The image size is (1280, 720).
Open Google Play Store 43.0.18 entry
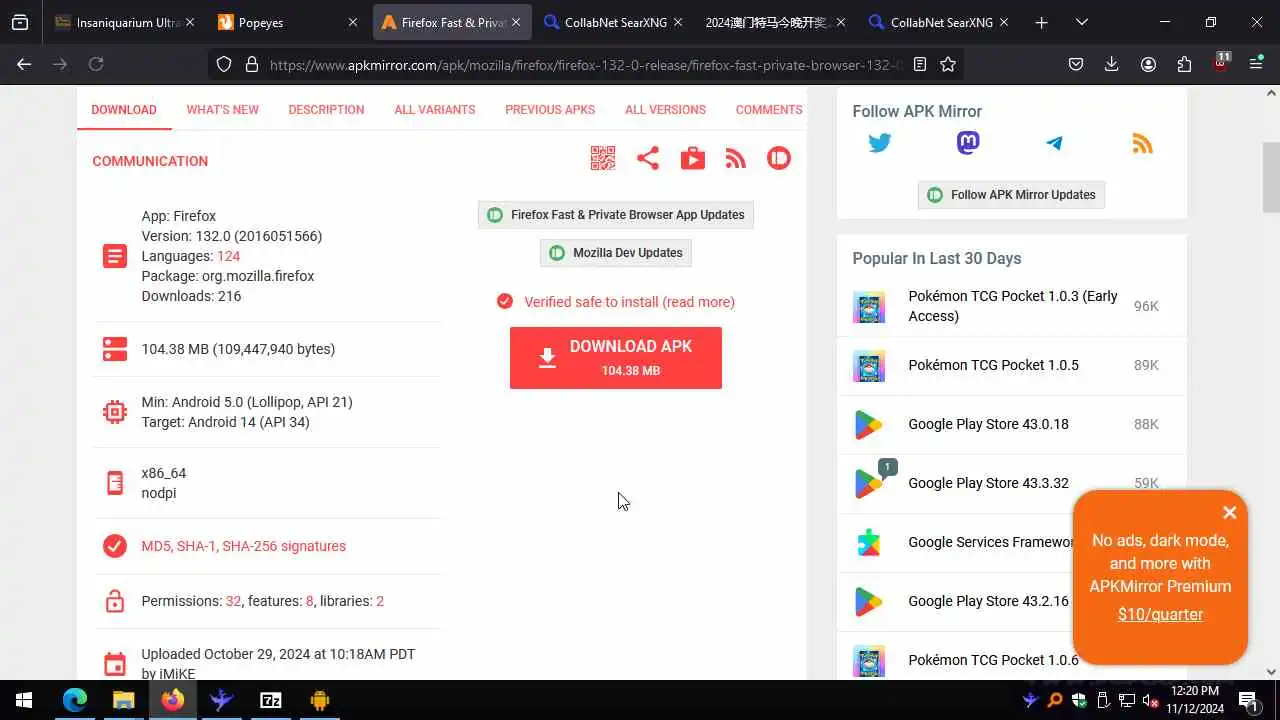tap(988, 424)
